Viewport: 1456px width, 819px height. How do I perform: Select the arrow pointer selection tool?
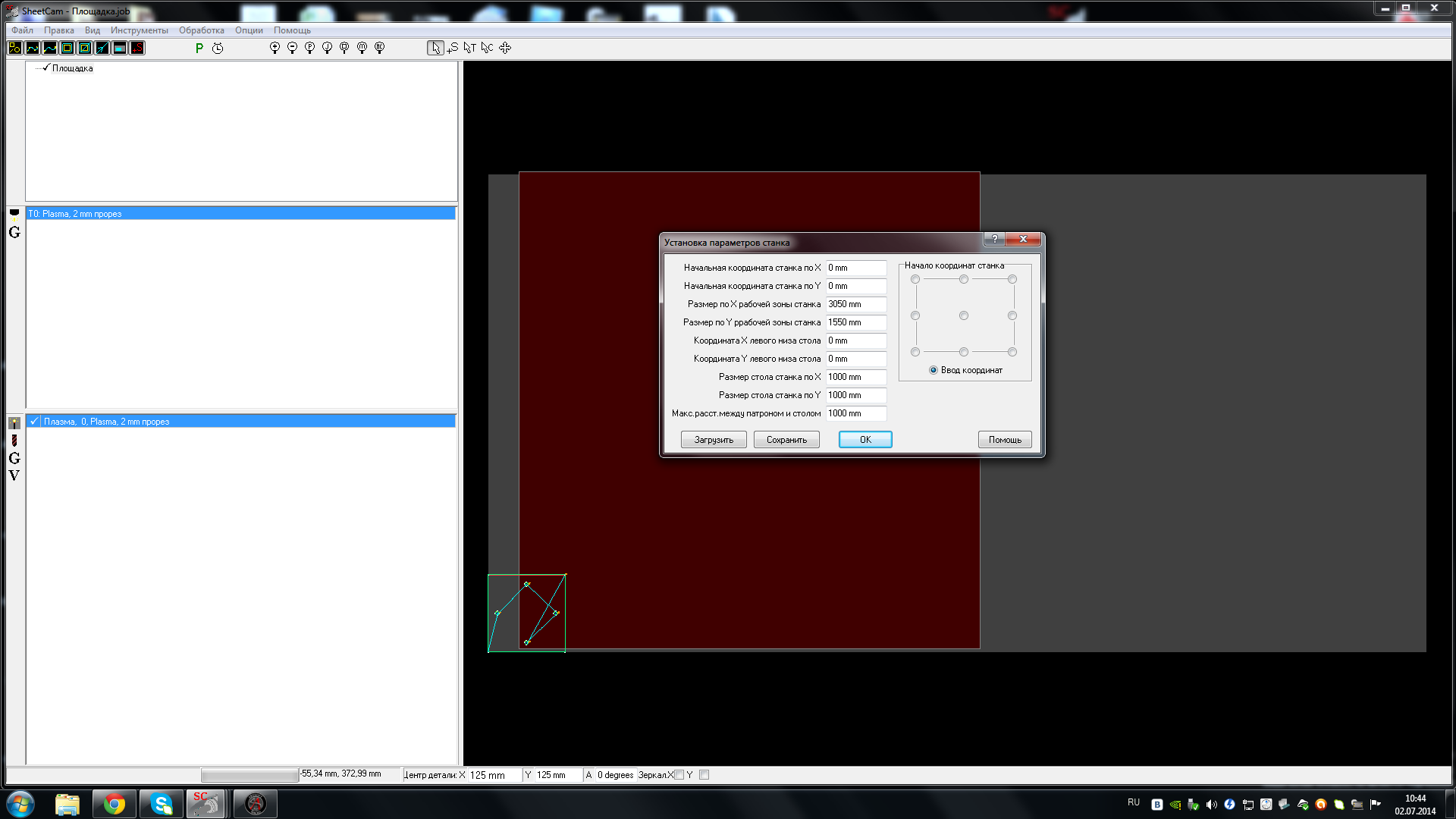tap(435, 48)
